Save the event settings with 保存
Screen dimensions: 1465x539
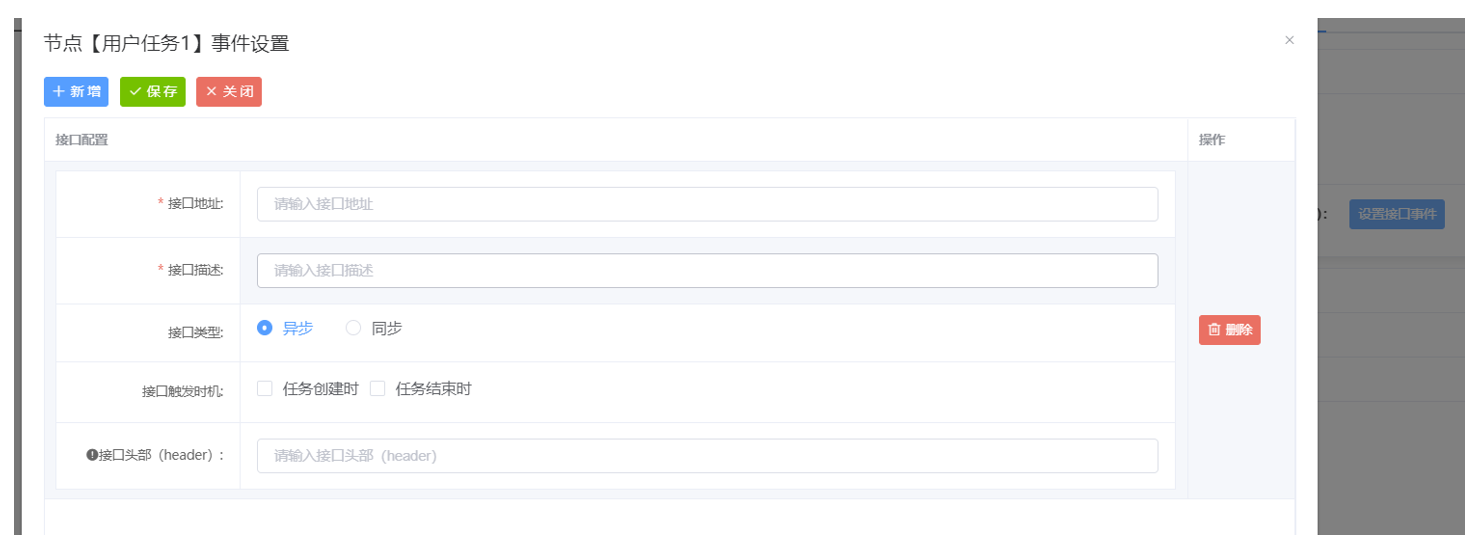[153, 92]
